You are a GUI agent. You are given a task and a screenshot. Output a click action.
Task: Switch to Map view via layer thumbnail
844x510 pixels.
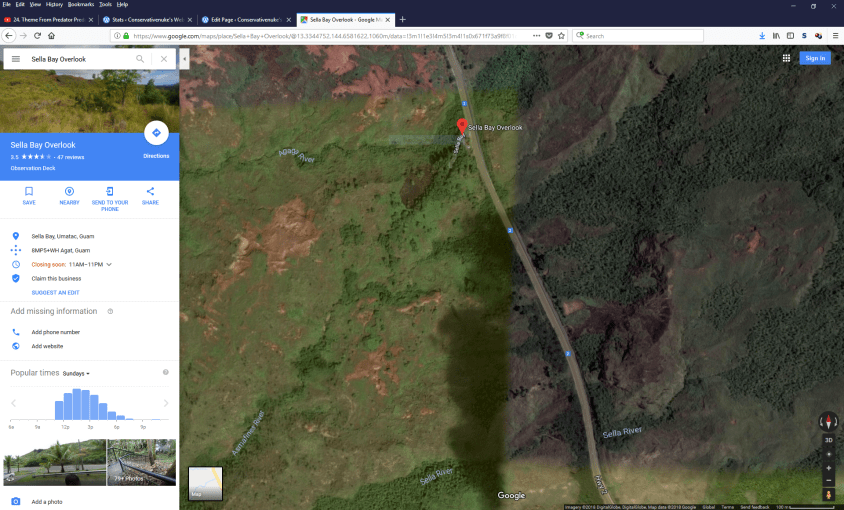tap(205, 483)
